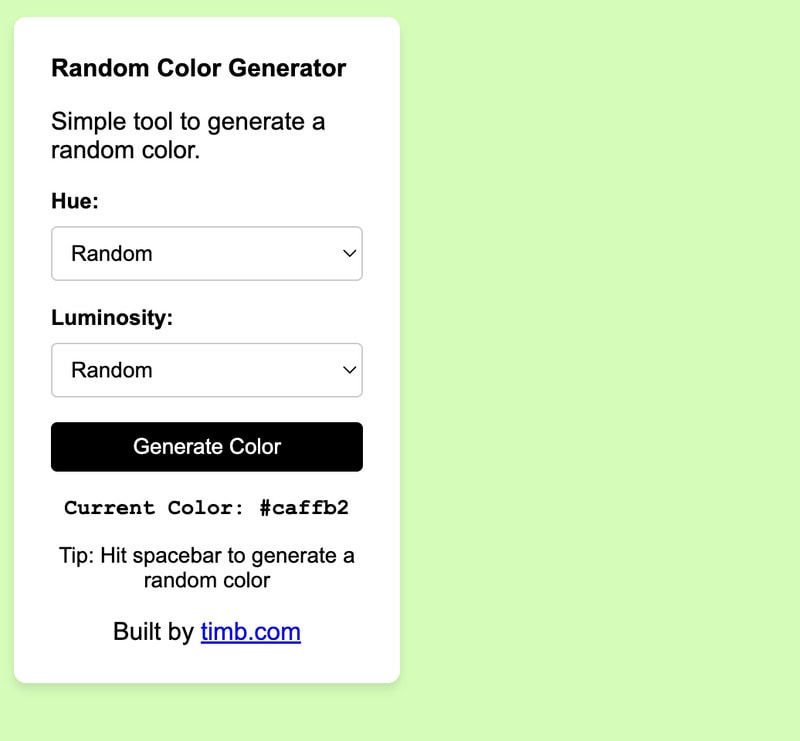Click the "Luminosity:" label
The height and width of the screenshot is (741, 800).
(x=112, y=318)
